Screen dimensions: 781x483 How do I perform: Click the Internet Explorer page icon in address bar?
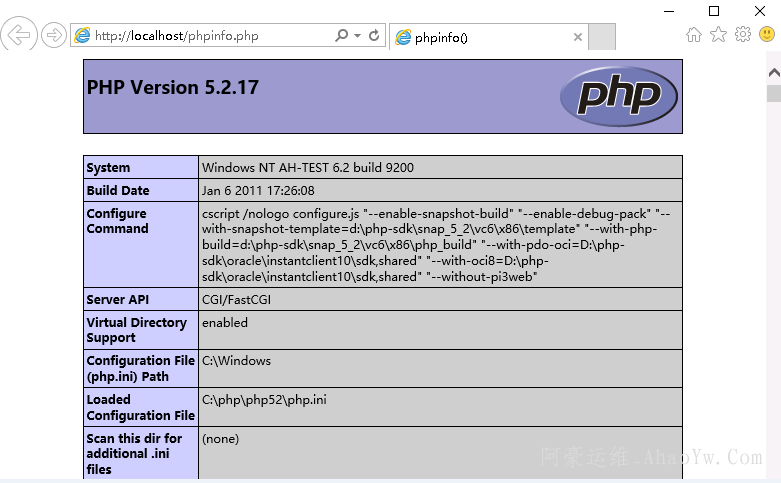click(82, 36)
